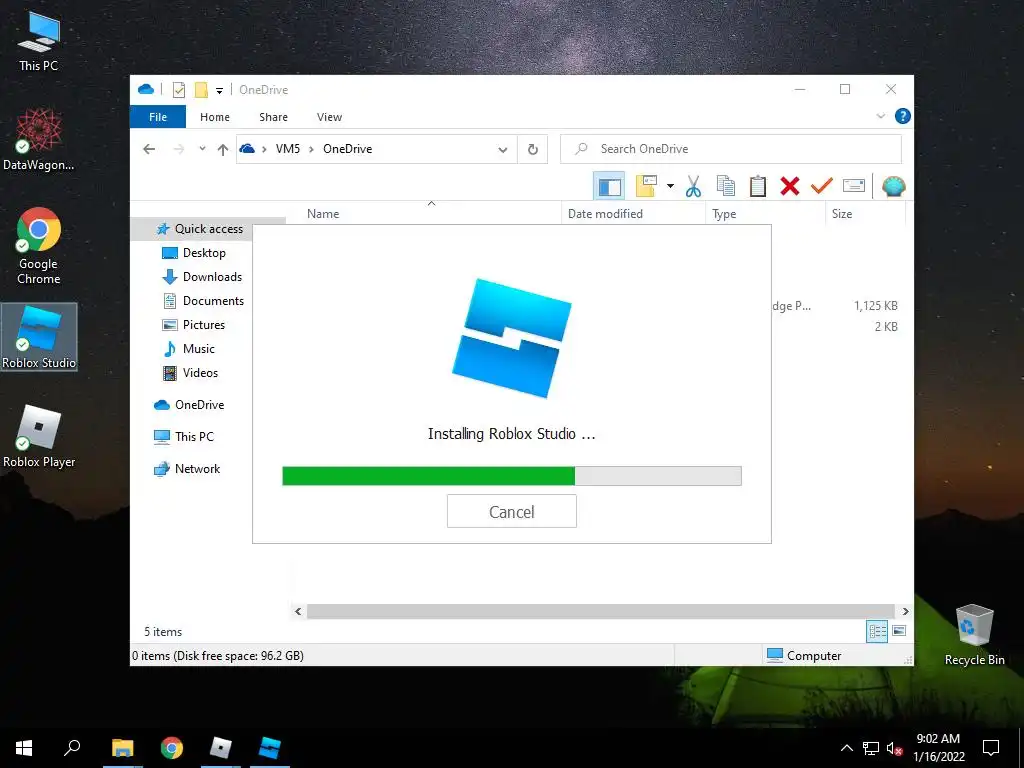Click OneDrive in the address path
Image resolution: width=1024 pixels, height=768 pixels.
[347, 149]
